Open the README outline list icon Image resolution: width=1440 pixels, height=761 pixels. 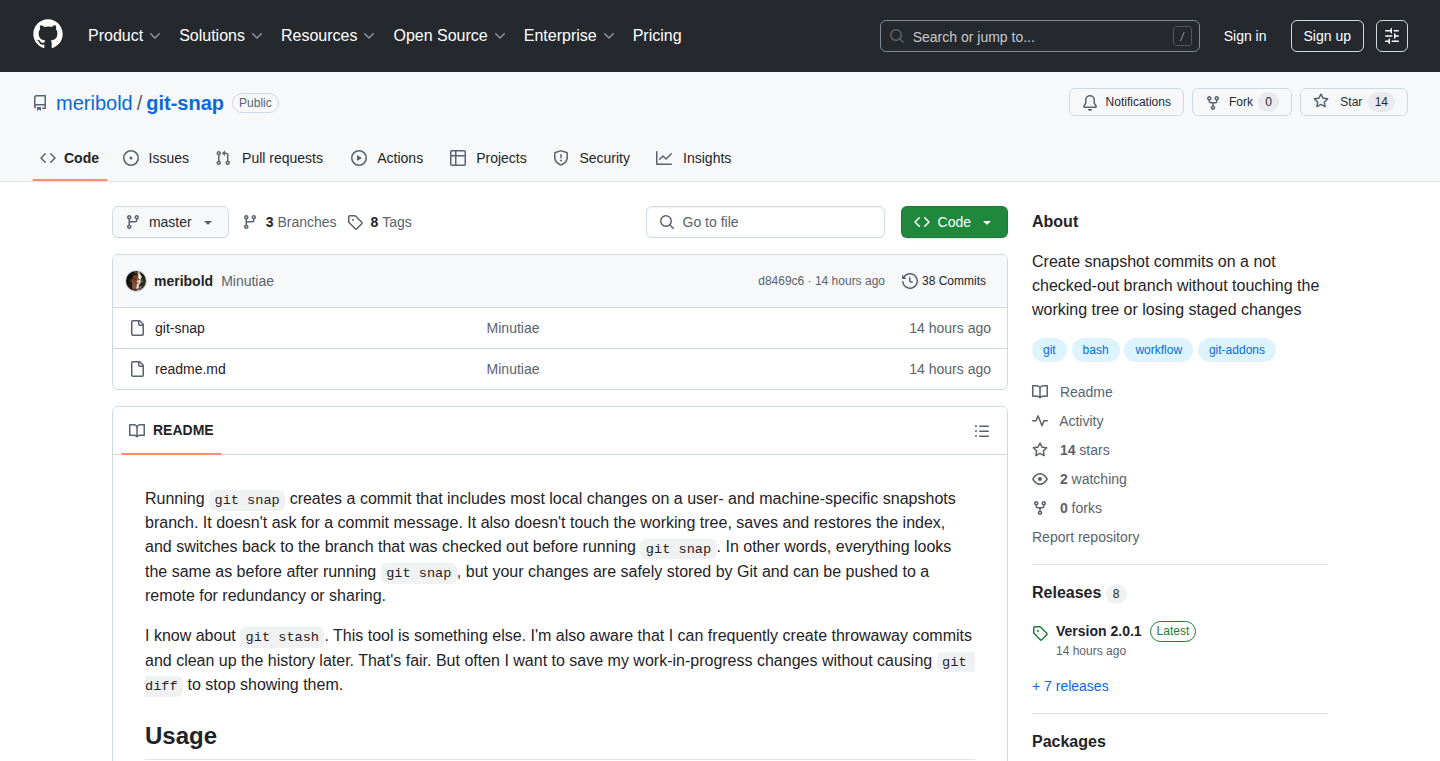pos(982,431)
